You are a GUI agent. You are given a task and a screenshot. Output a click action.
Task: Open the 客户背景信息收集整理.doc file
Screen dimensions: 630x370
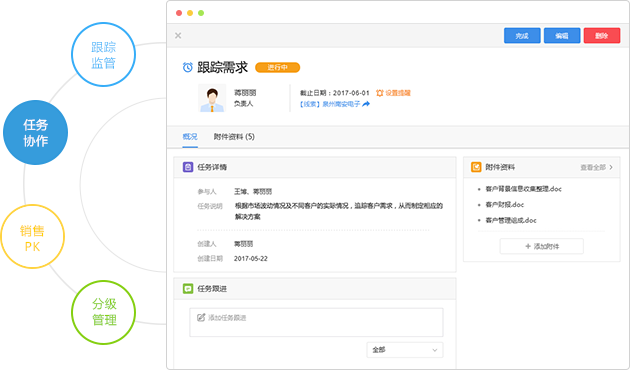coord(524,189)
